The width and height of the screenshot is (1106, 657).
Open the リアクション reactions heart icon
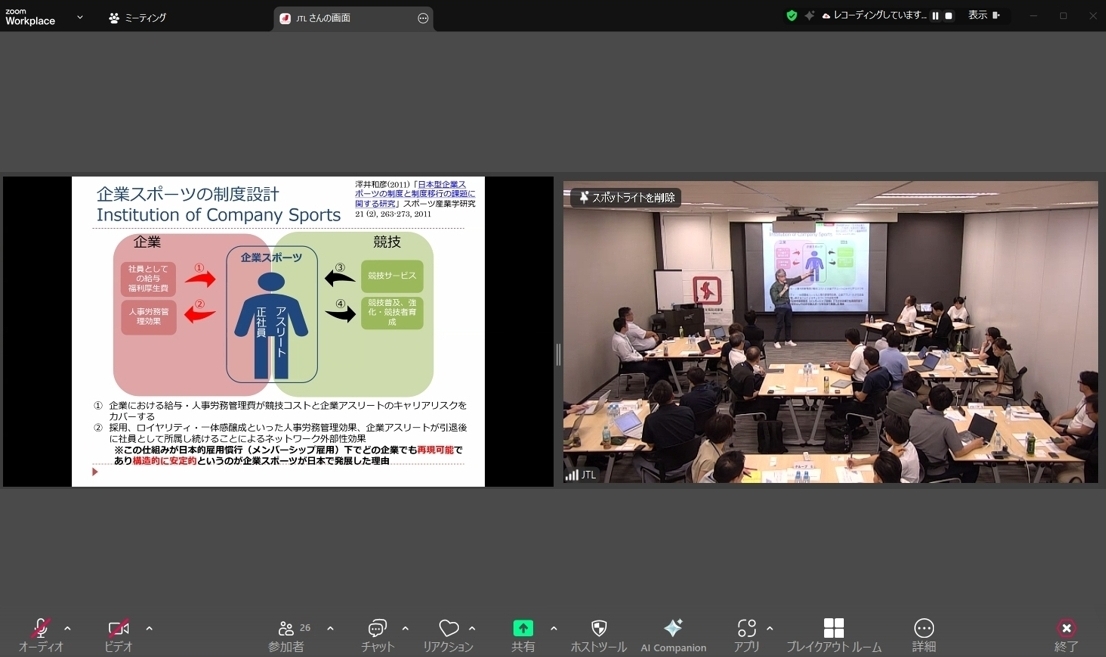point(448,629)
